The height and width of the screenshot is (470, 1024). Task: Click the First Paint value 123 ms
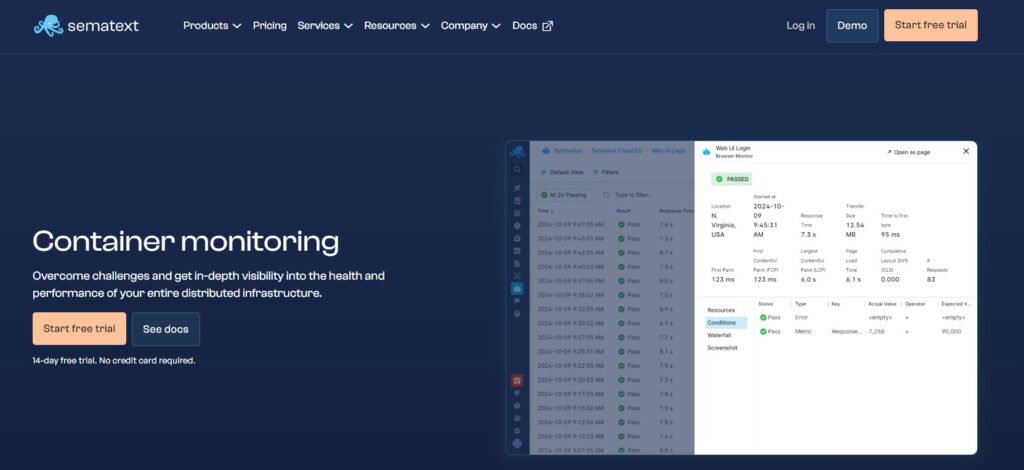pos(723,279)
